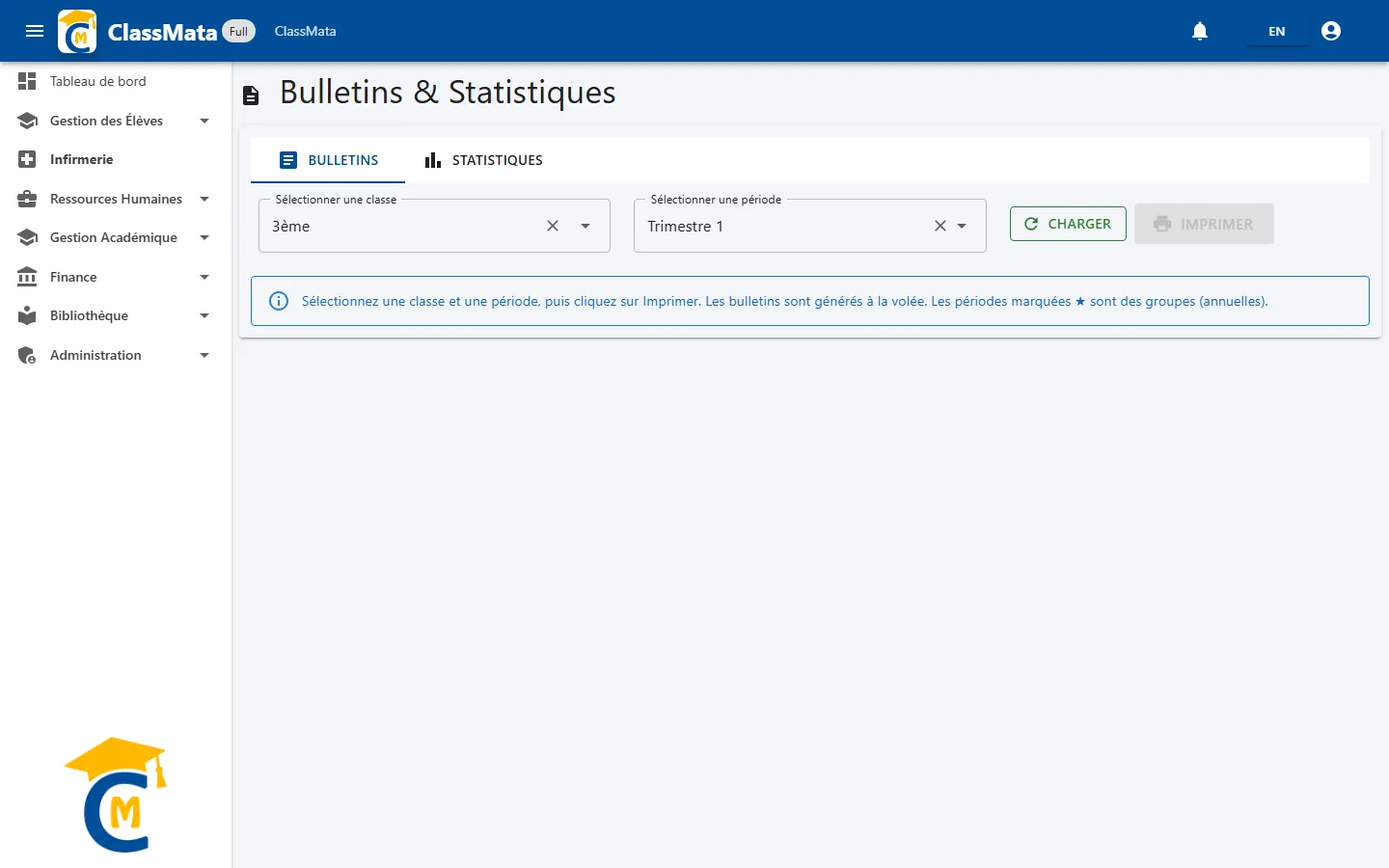Screen dimensions: 1389x868
Task: Select the Bulletins tab
Action: [x=328, y=160]
